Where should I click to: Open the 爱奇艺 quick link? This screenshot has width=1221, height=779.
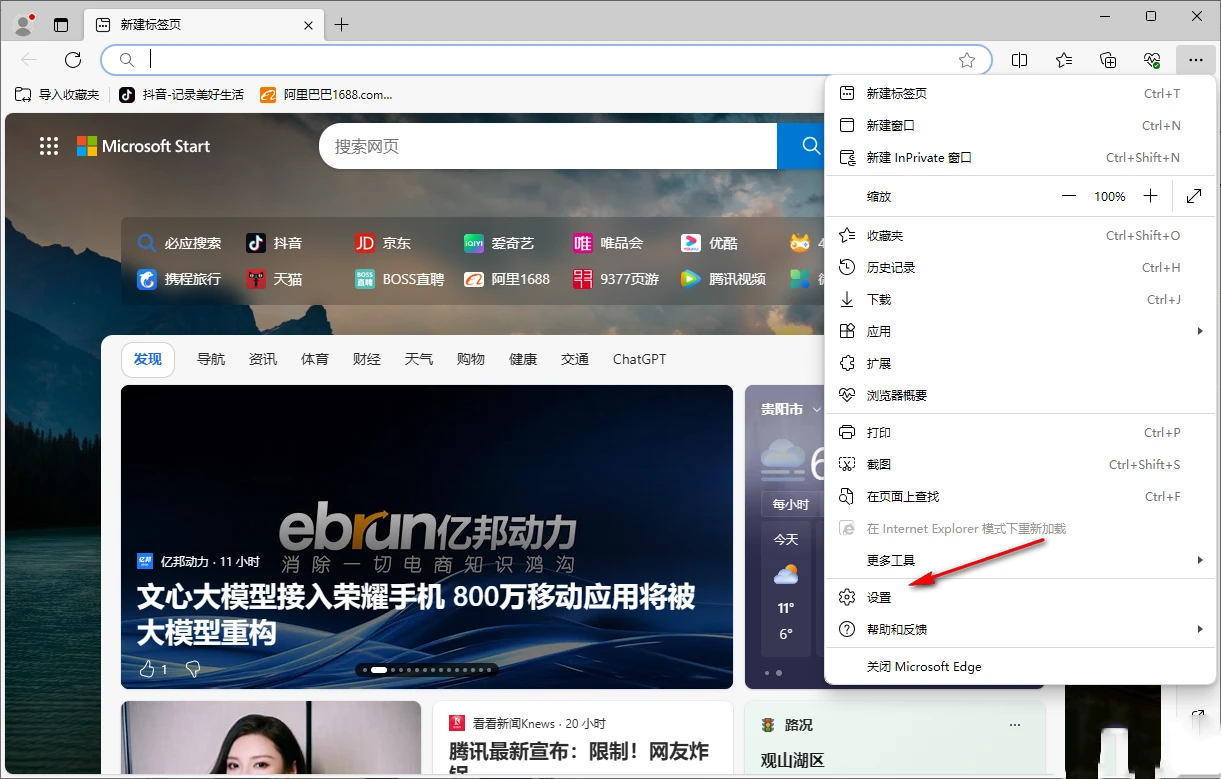click(x=499, y=243)
